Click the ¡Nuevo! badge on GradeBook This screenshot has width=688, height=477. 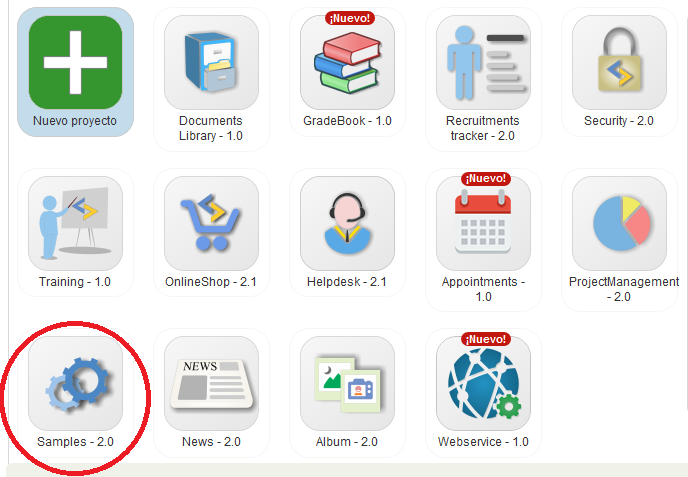tap(350, 18)
